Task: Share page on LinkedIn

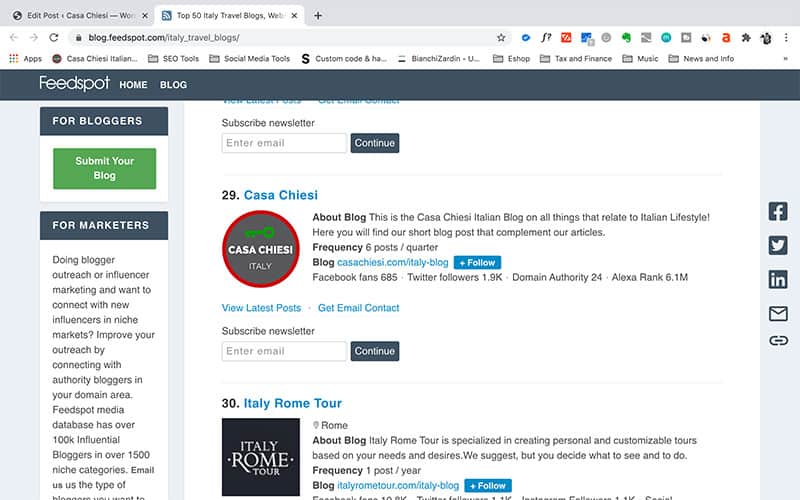Action: 778,280
